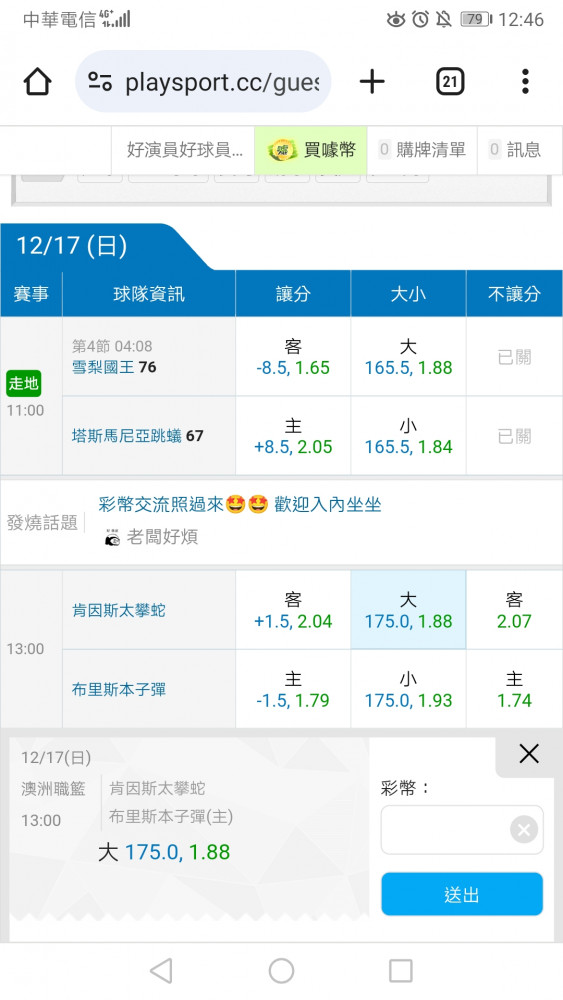563x1000 pixels.
Task: Tap the Android back navigation button
Action: pos(161,971)
